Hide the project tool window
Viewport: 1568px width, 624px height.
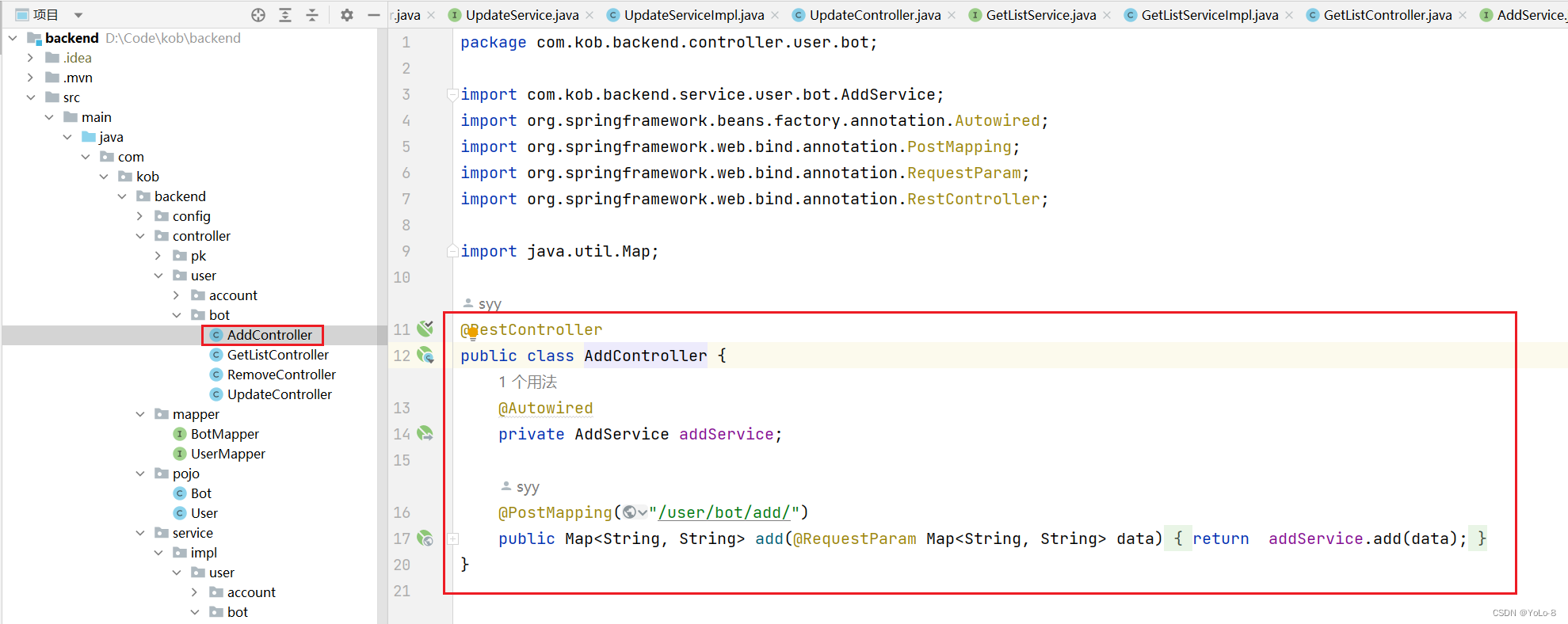(x=374, y=15)
